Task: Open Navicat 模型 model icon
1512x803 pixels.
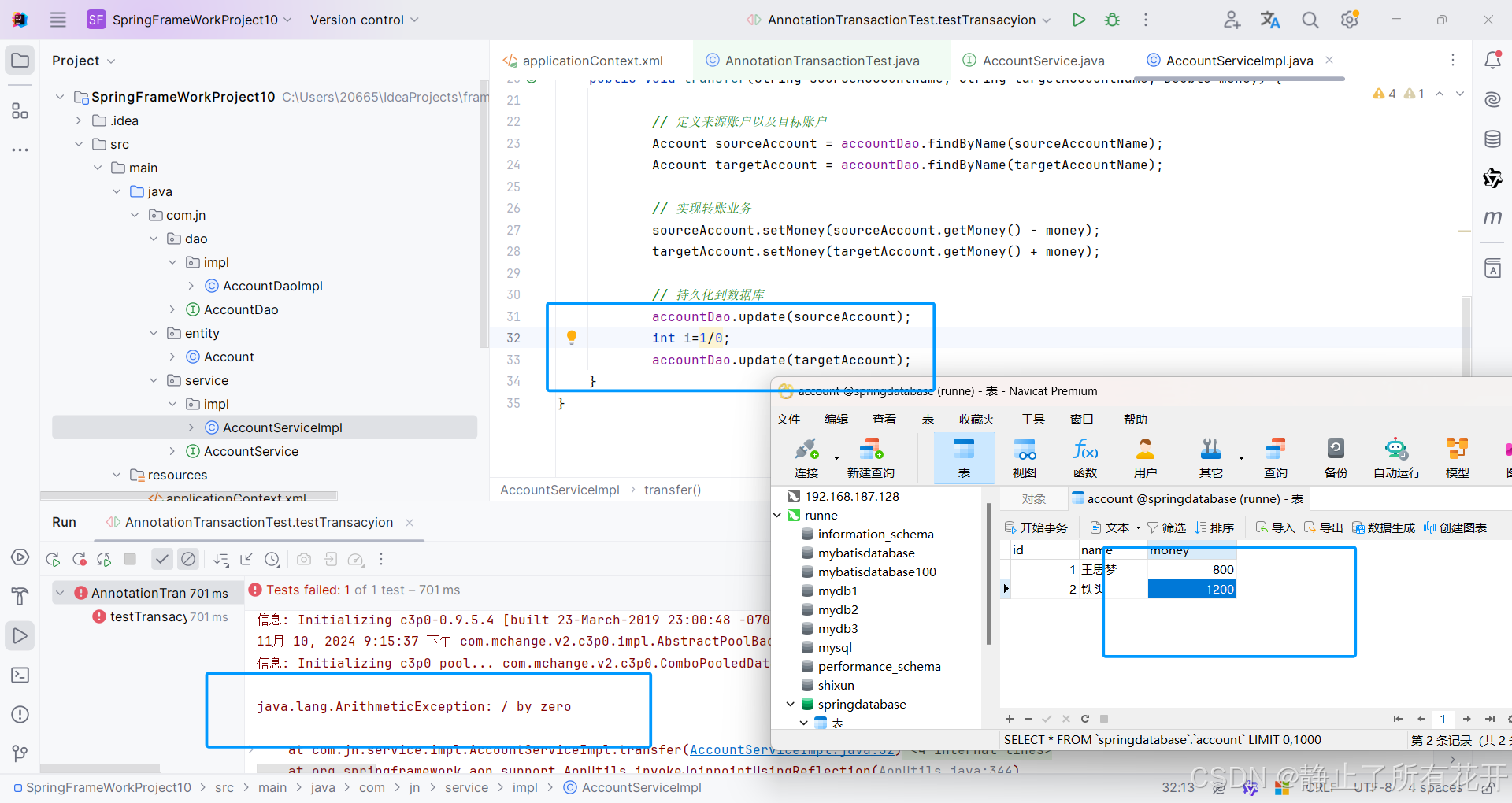Action: 1457,459
